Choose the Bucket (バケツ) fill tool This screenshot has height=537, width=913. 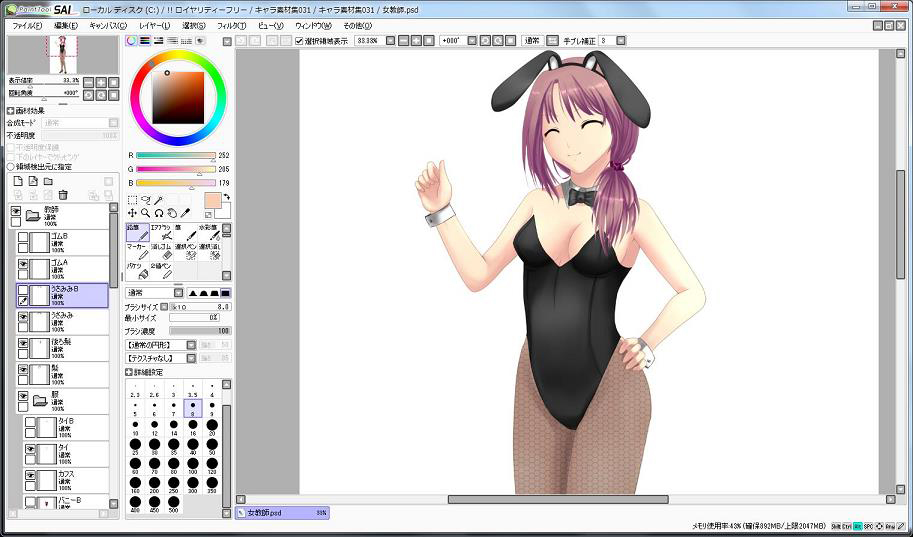click(136, 270)
